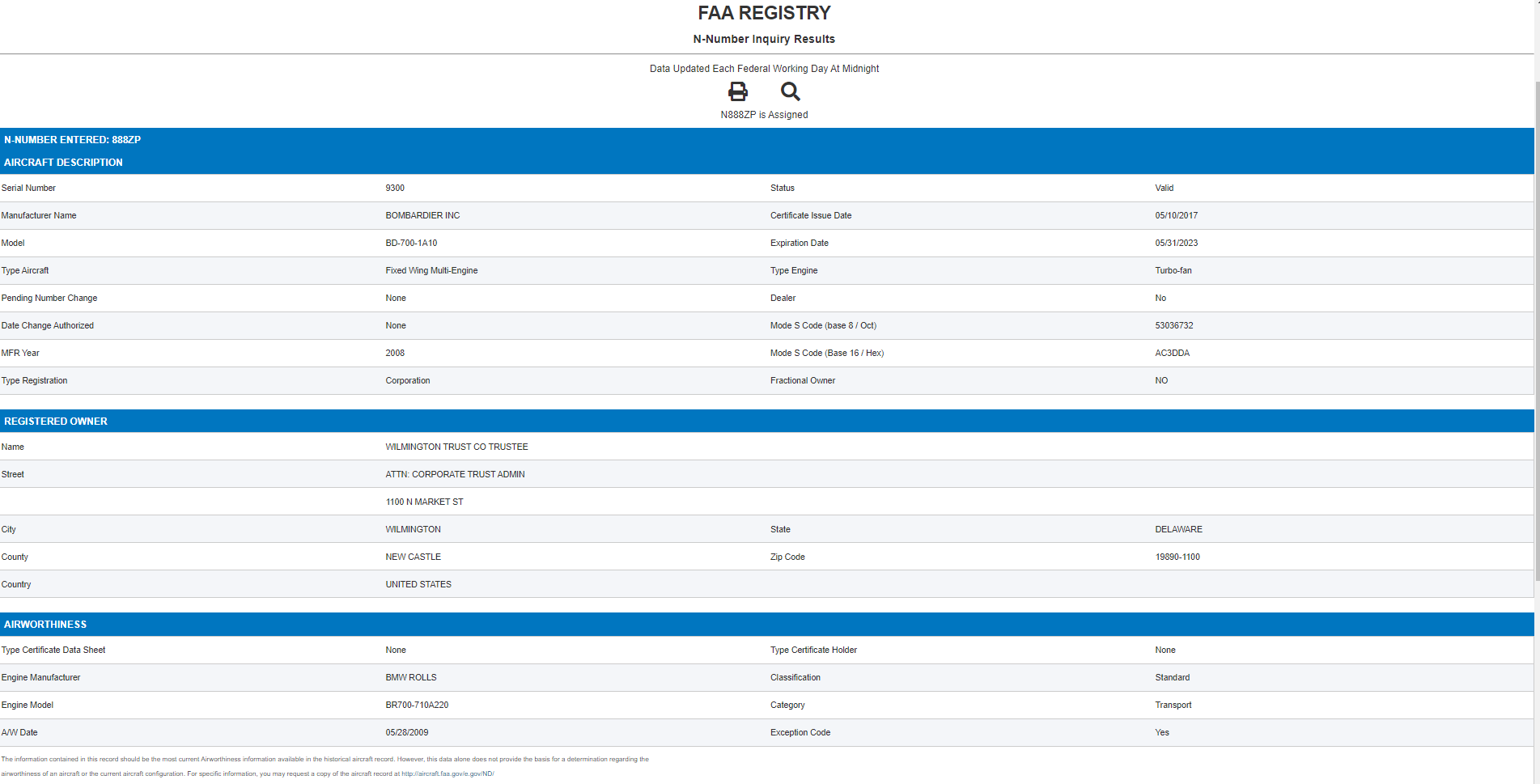
Task: Click the 'Certificate Issue Date' label
Action: click(x=811, y=215)
